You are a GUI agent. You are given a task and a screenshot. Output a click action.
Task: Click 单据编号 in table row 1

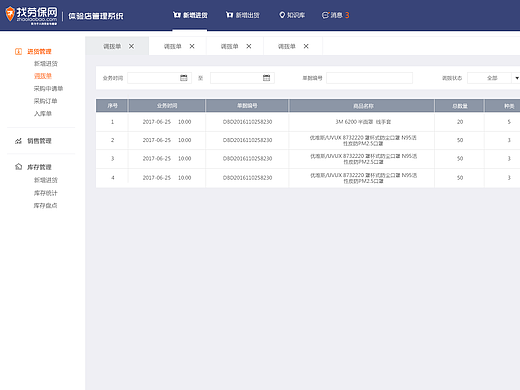click(x=247, y=122)
